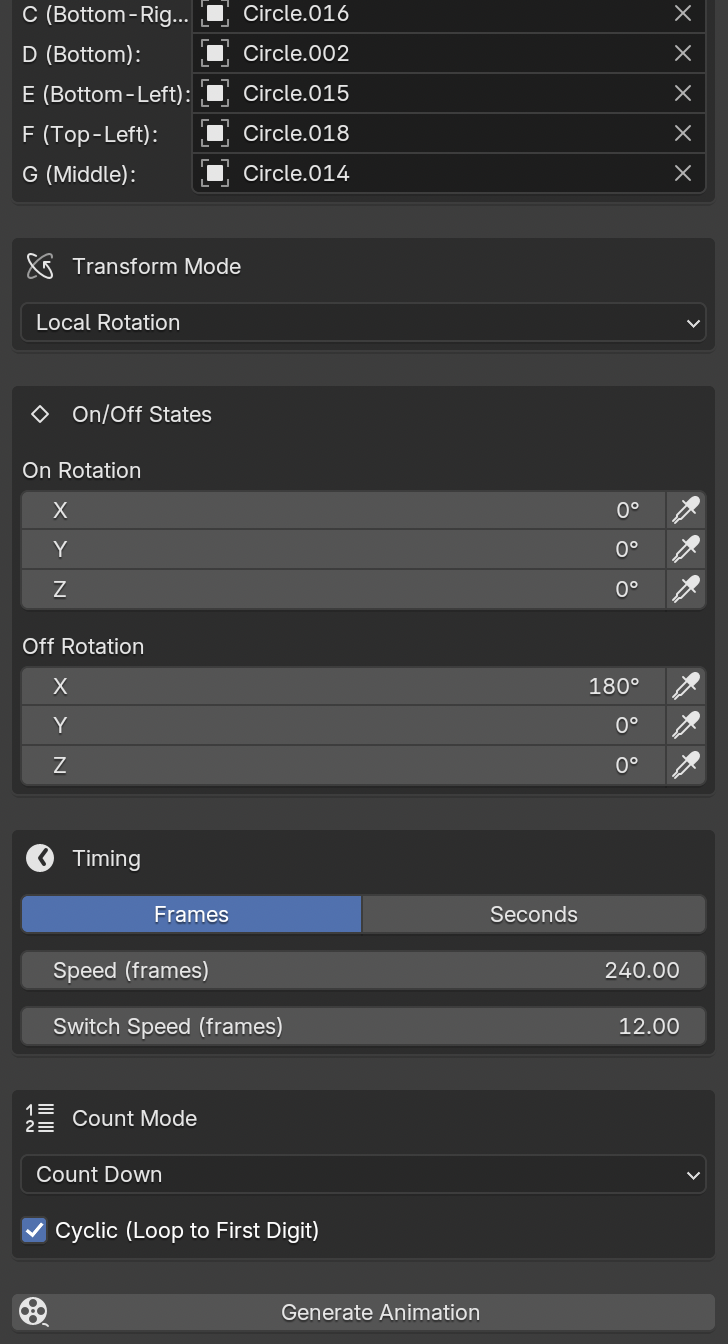
Task: Click eyedropper for Off Rotation Y
Action: [x=686, y=725]
